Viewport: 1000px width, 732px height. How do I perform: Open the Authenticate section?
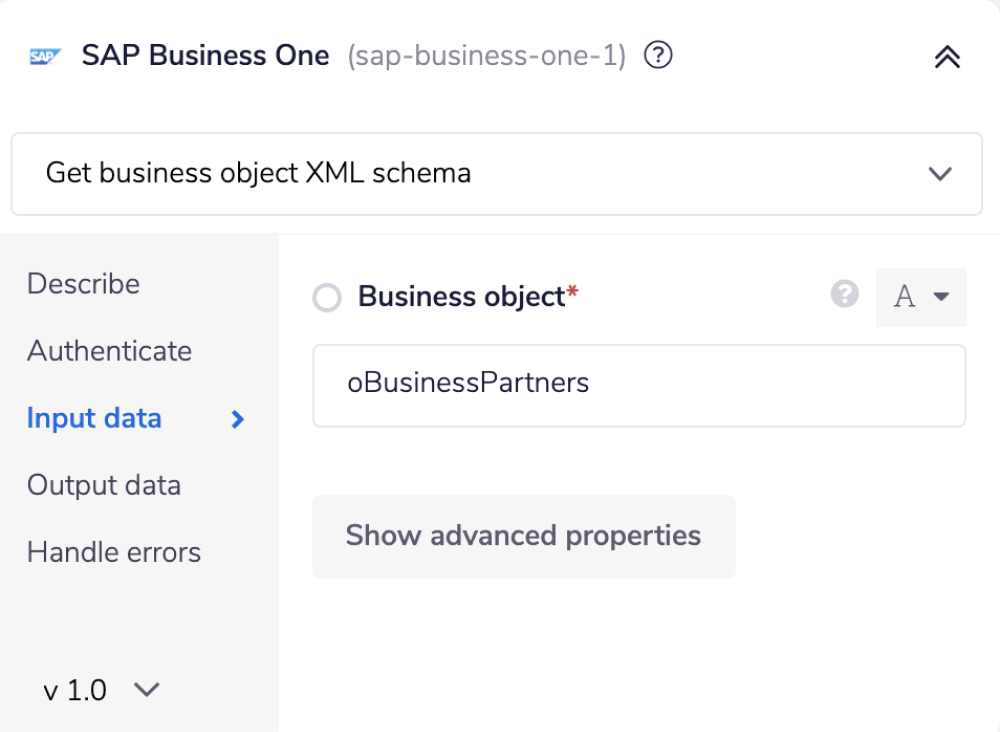(x=109, y=351)
